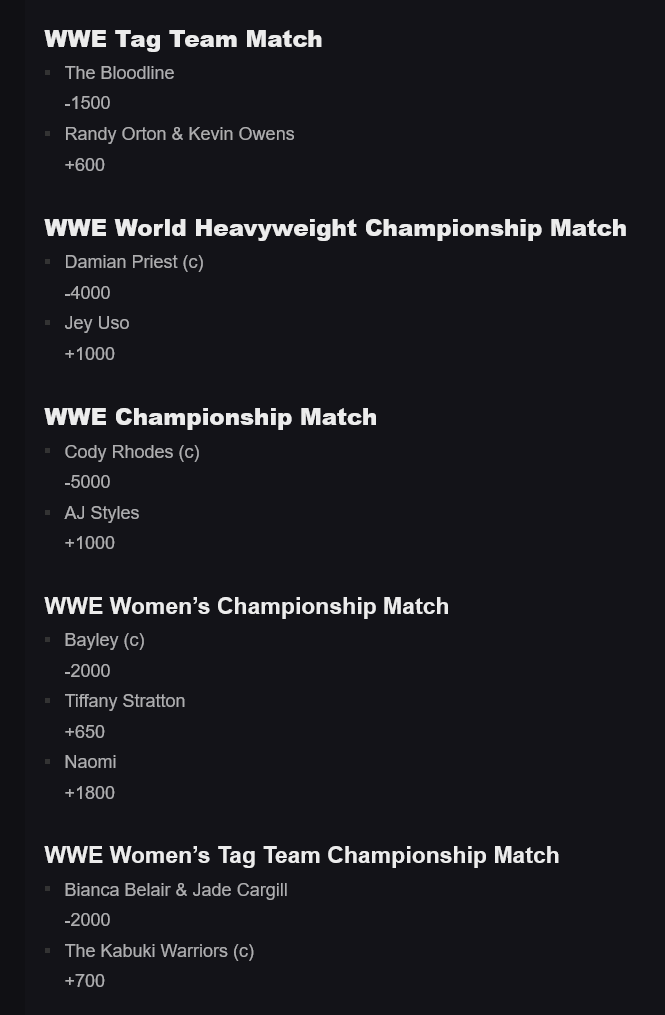
Task: Select The Kabuki Warriors (c) entry
Action: (159, 951)
